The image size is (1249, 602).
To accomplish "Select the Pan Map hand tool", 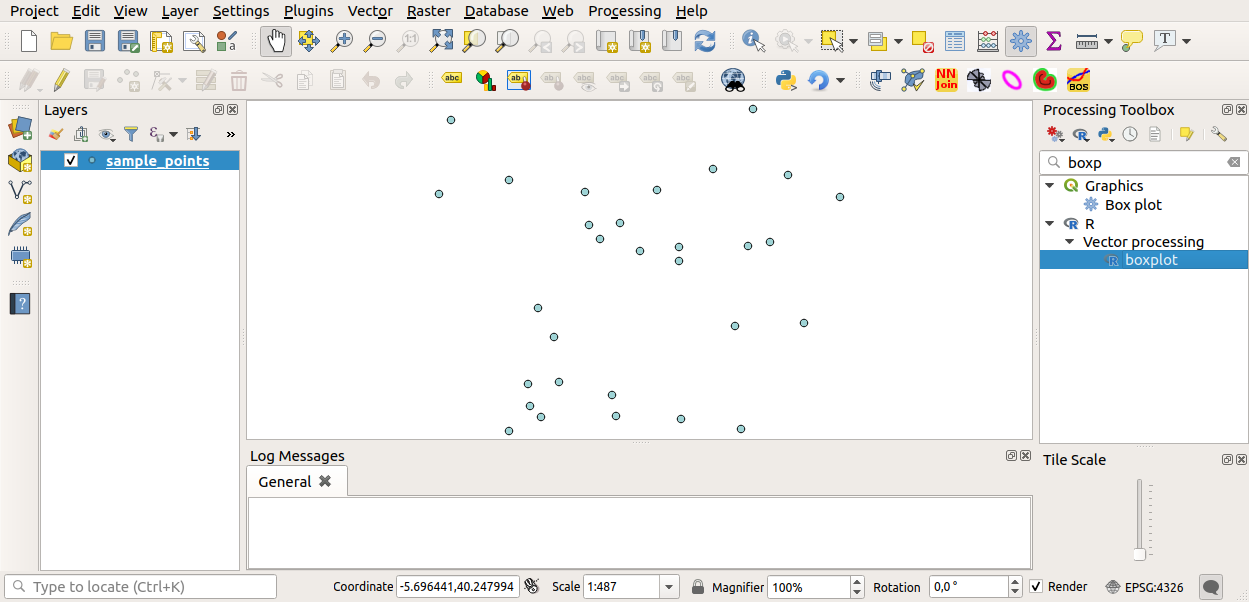I will point(276,41).
